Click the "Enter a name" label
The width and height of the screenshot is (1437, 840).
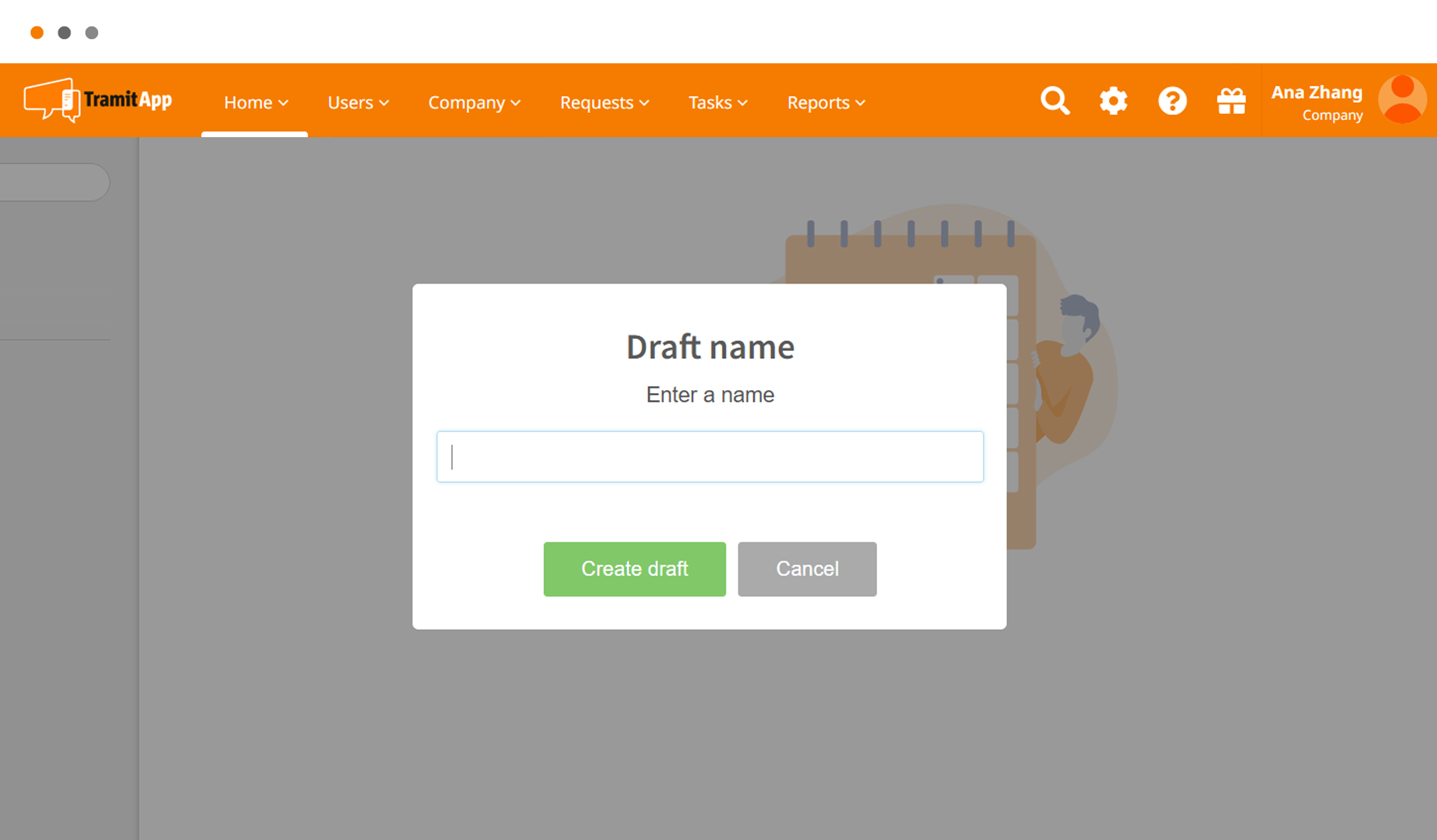tap(710, 395)
